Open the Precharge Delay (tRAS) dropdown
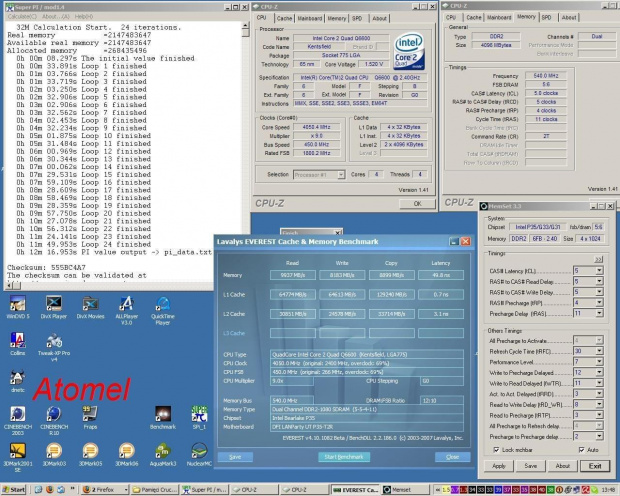Screen dimensions: 620x496 (x=599, y=314)
